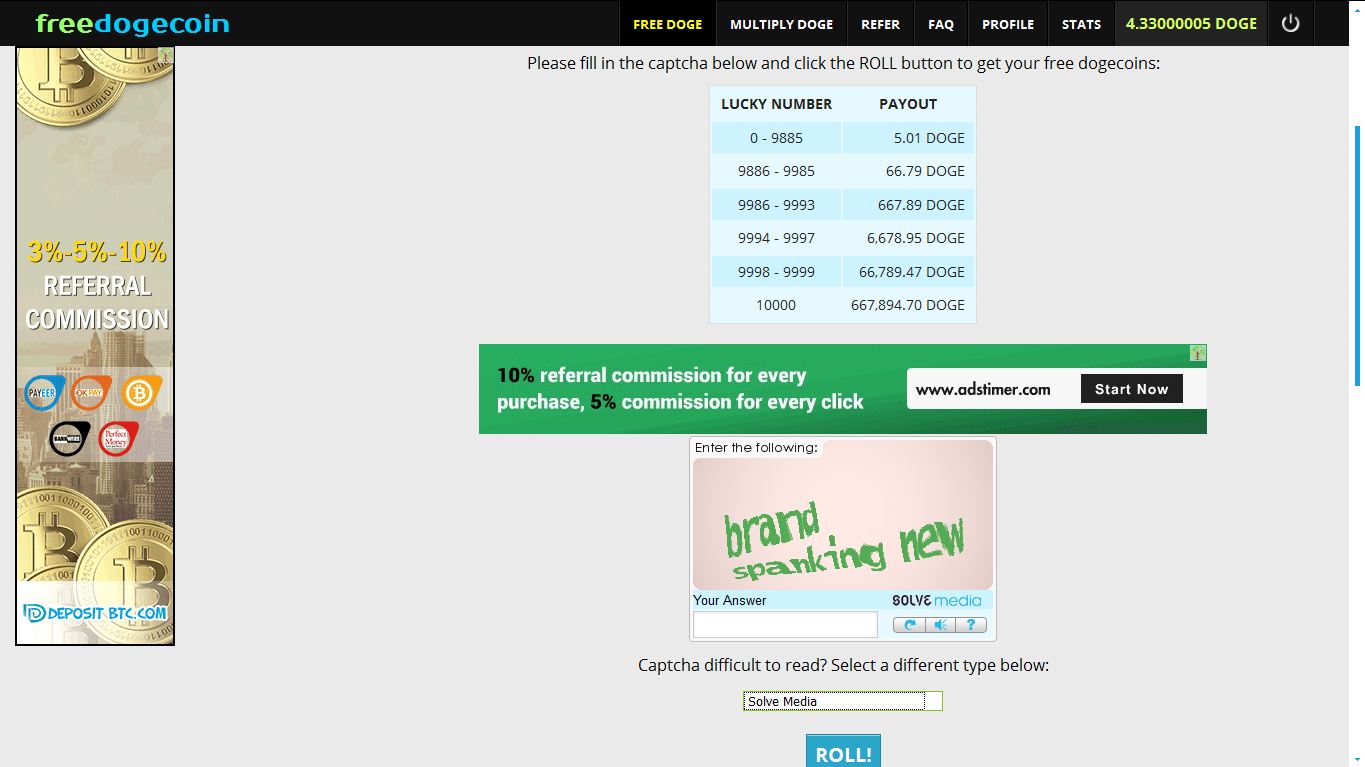Click the 5.01 DOGE payout cell
The width and height of the screenshot is (1365, 767).
(x=909, y=138)
